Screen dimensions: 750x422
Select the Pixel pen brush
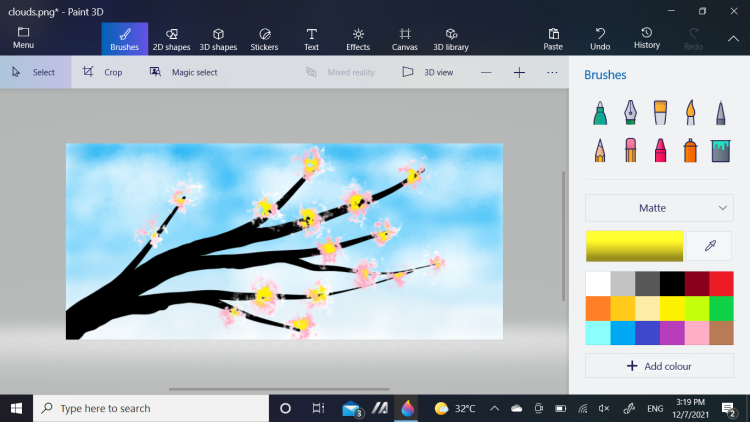click(720, 113)
